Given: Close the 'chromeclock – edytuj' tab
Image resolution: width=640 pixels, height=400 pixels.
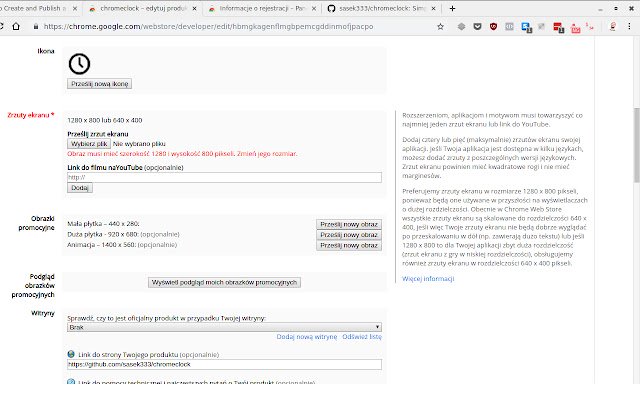Looking at the screenshot, I should [194, 9].
